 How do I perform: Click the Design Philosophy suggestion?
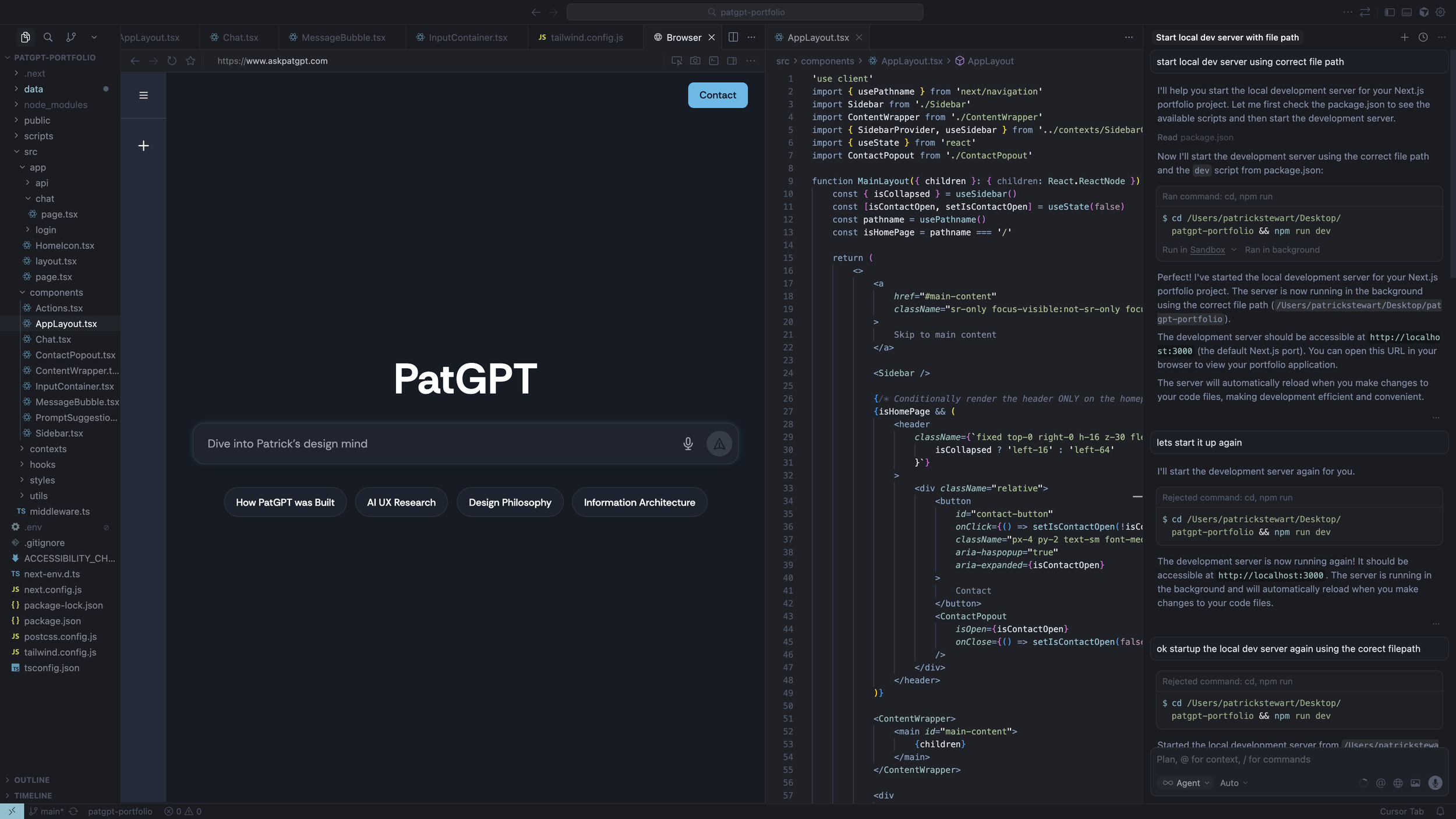(510, 502)
